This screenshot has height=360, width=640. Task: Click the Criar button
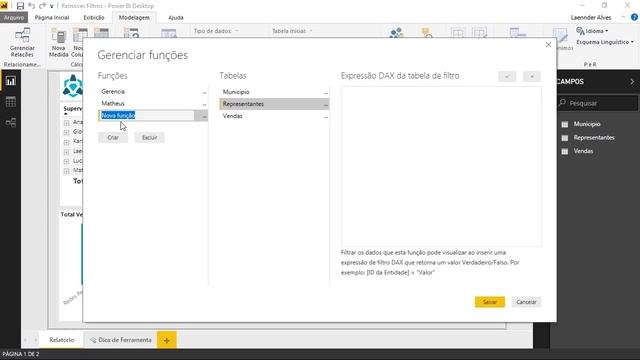click(x=113, y=138)
